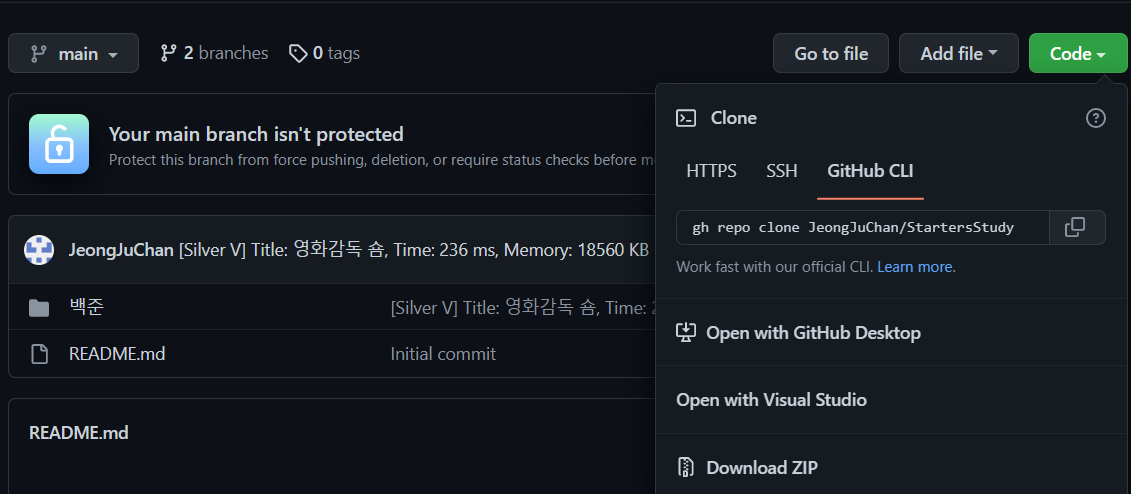Open the latest commit message by JeongJuChan
This screenshot has width=1131, height=494.
click(413, 250)
